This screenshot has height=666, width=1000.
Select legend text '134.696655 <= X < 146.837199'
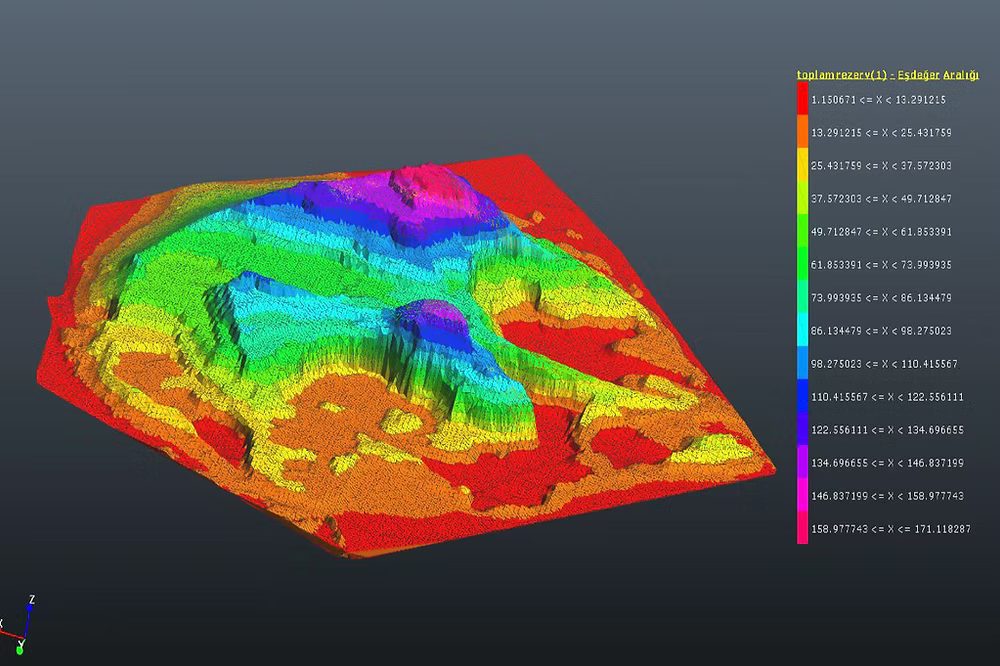coord(887,463)
